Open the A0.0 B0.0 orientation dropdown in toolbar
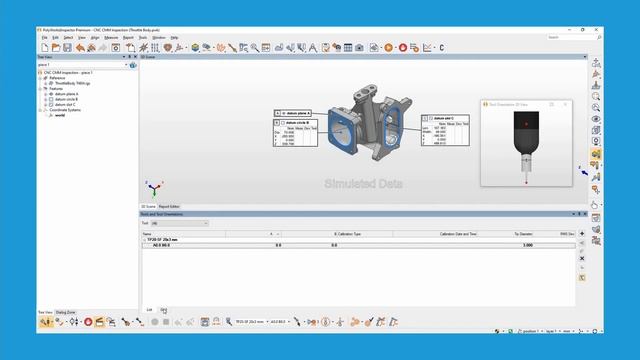 (289, 322)
